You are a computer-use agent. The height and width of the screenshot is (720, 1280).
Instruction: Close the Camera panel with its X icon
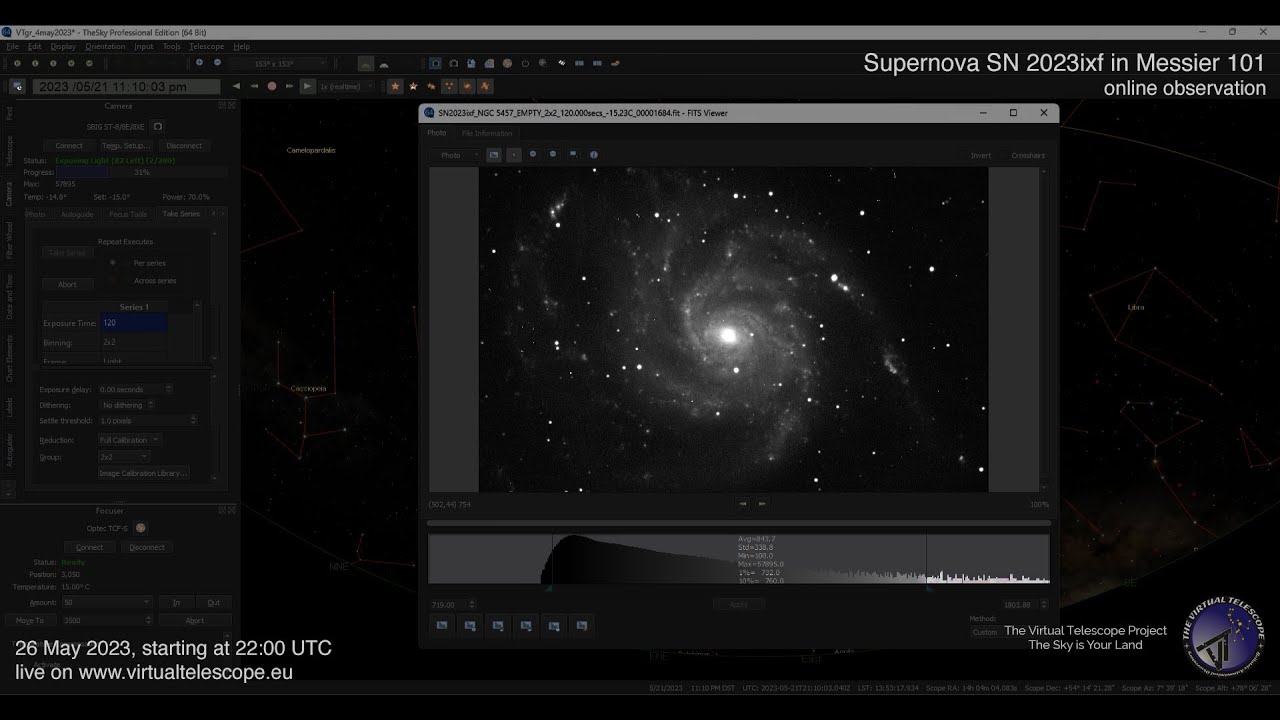pyautogui.click(x=232, y=106)
